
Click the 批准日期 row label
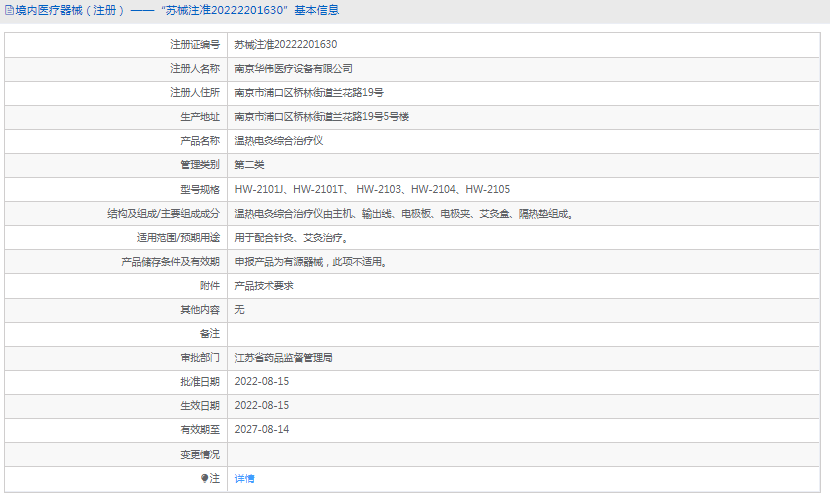click(200, 382)
